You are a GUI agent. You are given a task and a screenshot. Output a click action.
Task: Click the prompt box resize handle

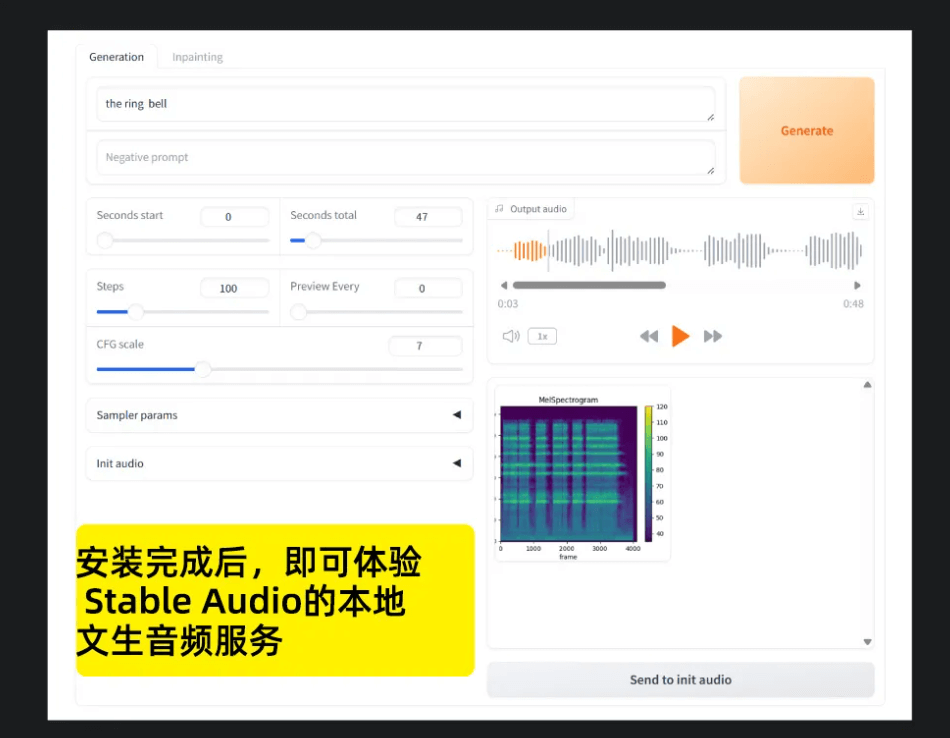click(710, 118)
